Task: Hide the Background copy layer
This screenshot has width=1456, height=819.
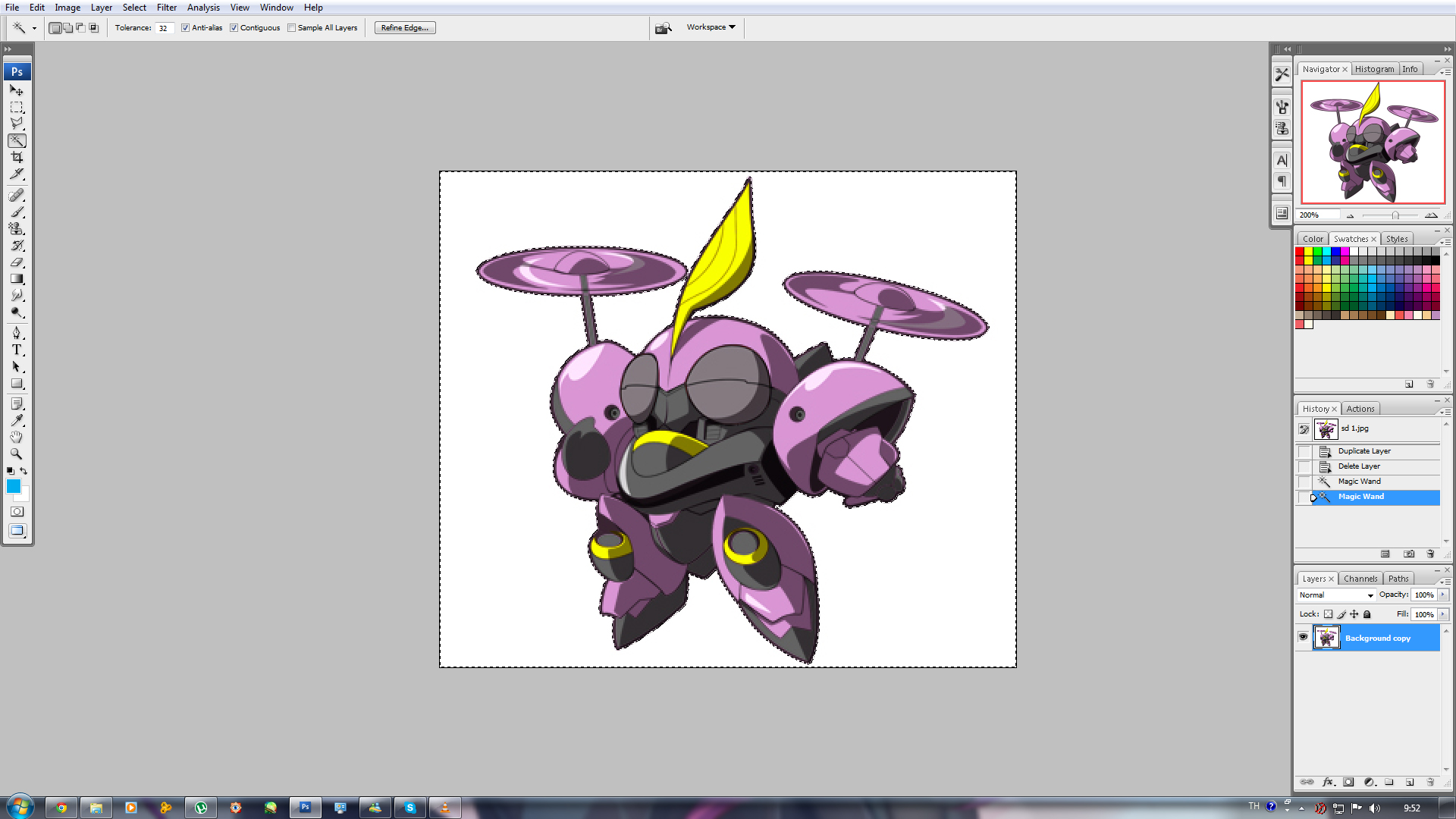Action: [x=1303, y=637]
